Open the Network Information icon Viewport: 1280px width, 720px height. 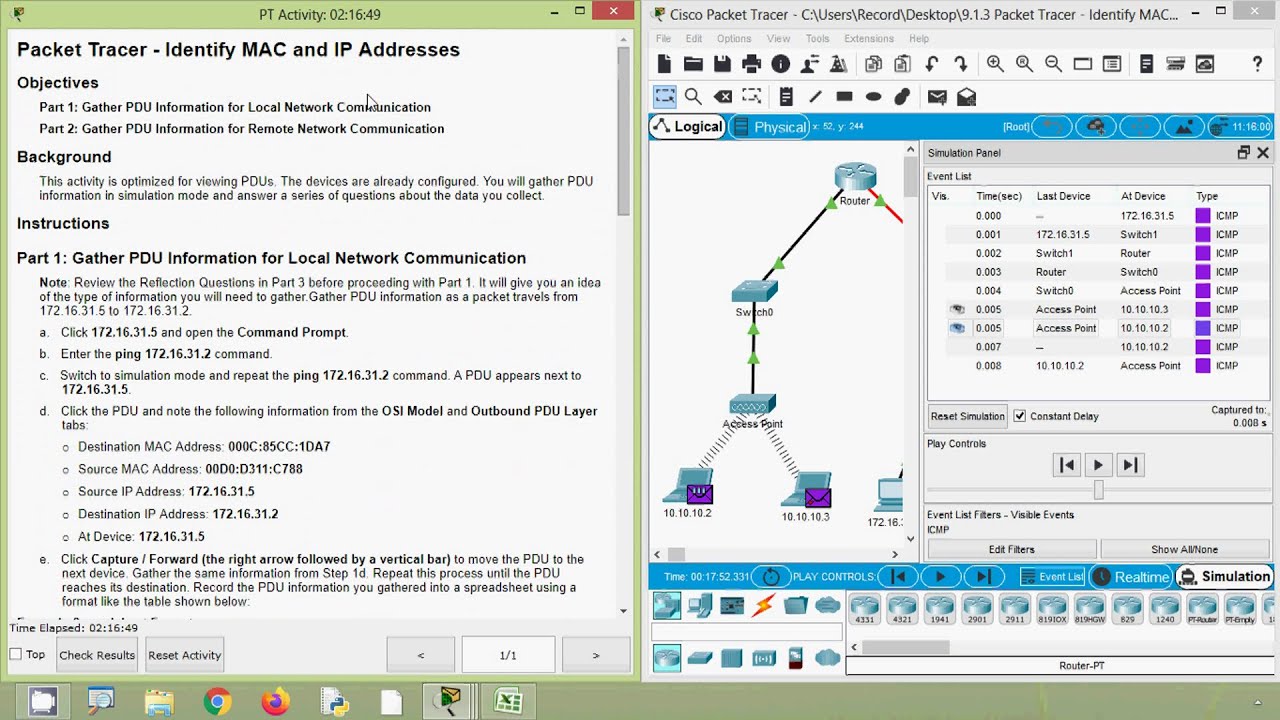[x=781, y=64]
